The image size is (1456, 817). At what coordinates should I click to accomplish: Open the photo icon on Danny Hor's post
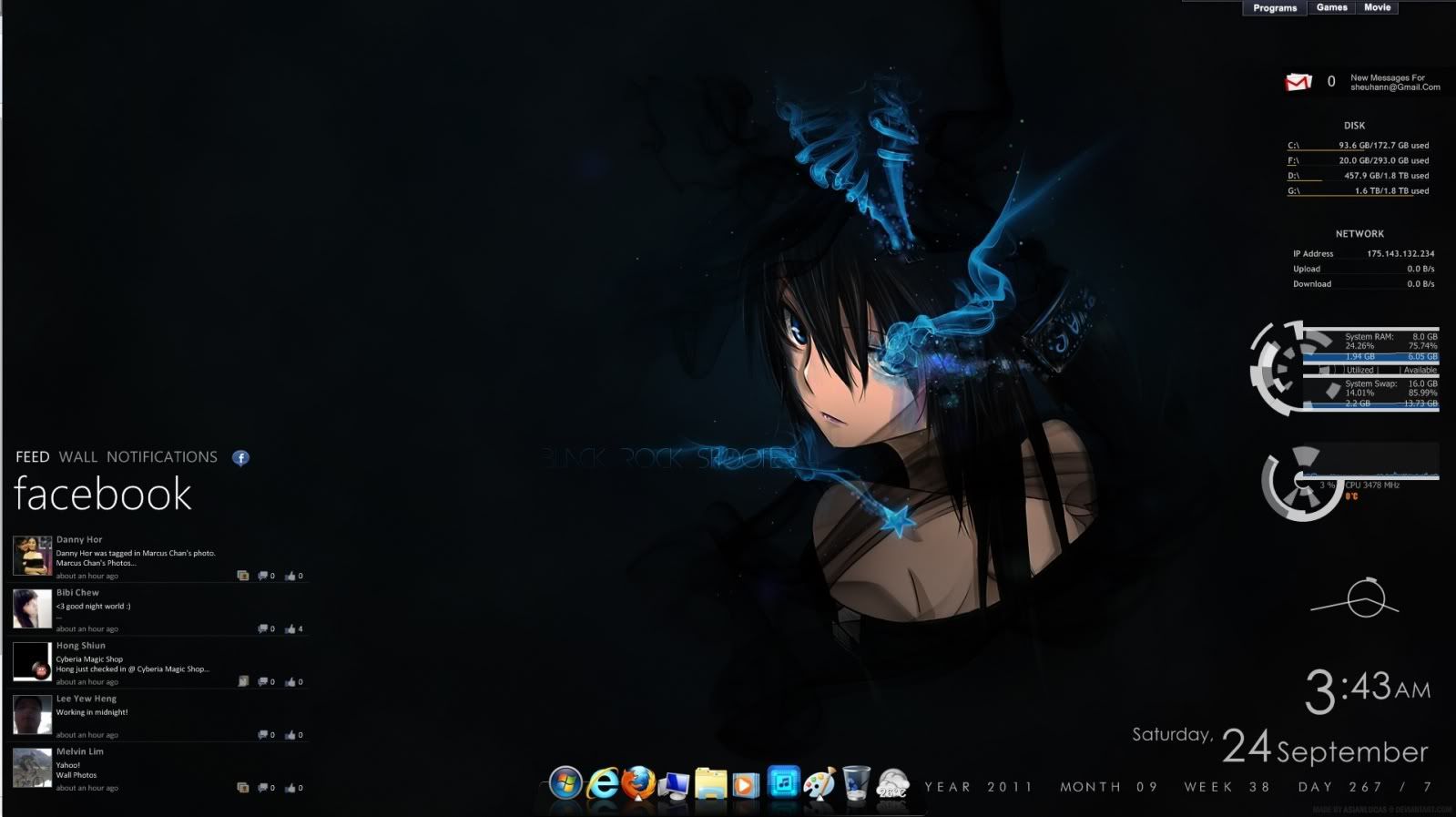click(243, 576)
